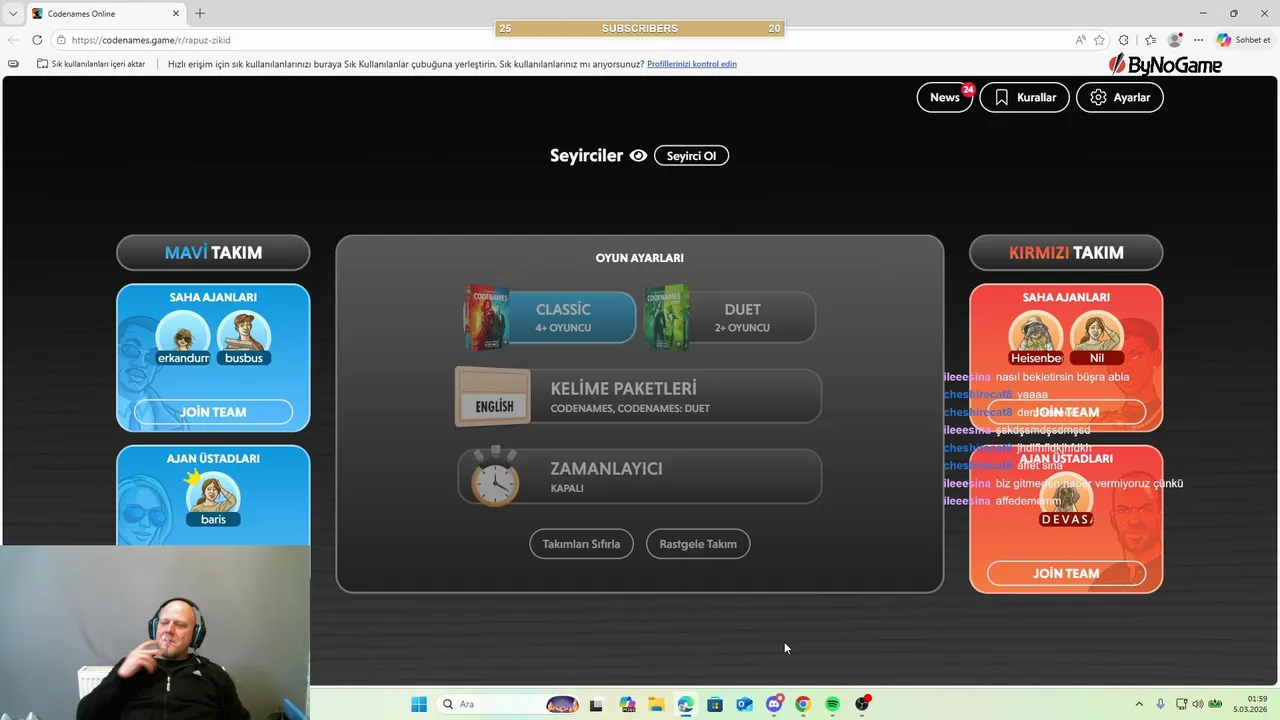Click the SUBSCRIBERS progress bar overlay
1280x720 pixels.
pos(640,28)
